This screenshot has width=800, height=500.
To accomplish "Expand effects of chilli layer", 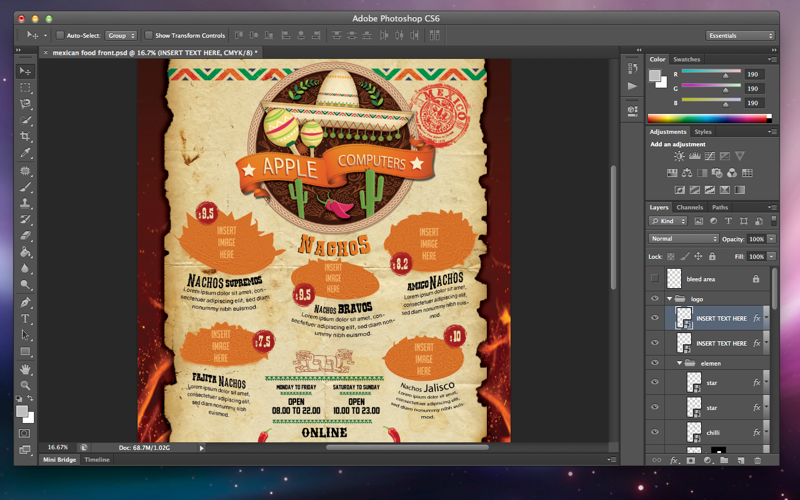I will pos(766,432).
